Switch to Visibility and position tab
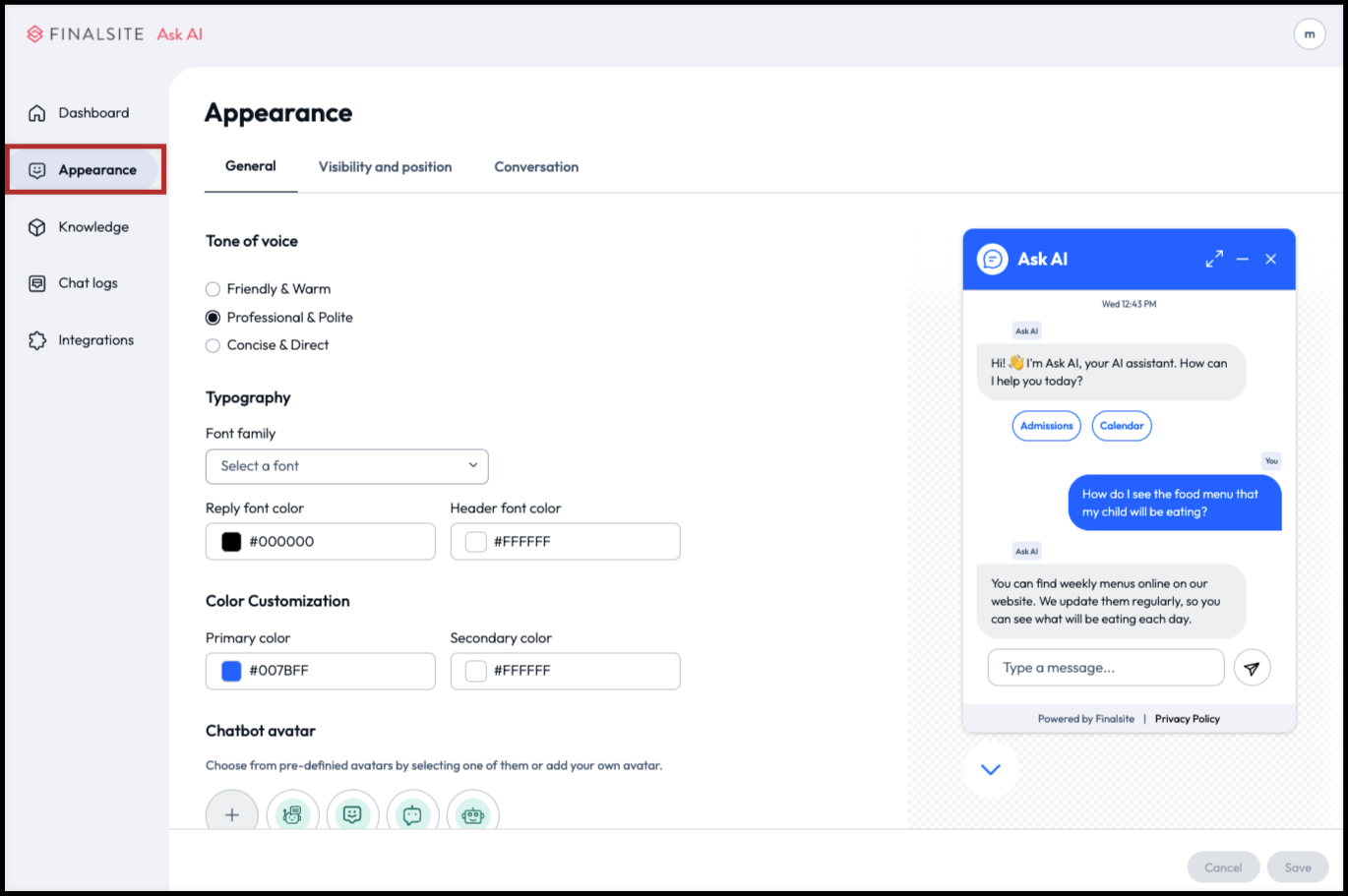 (x=386, y=167)
